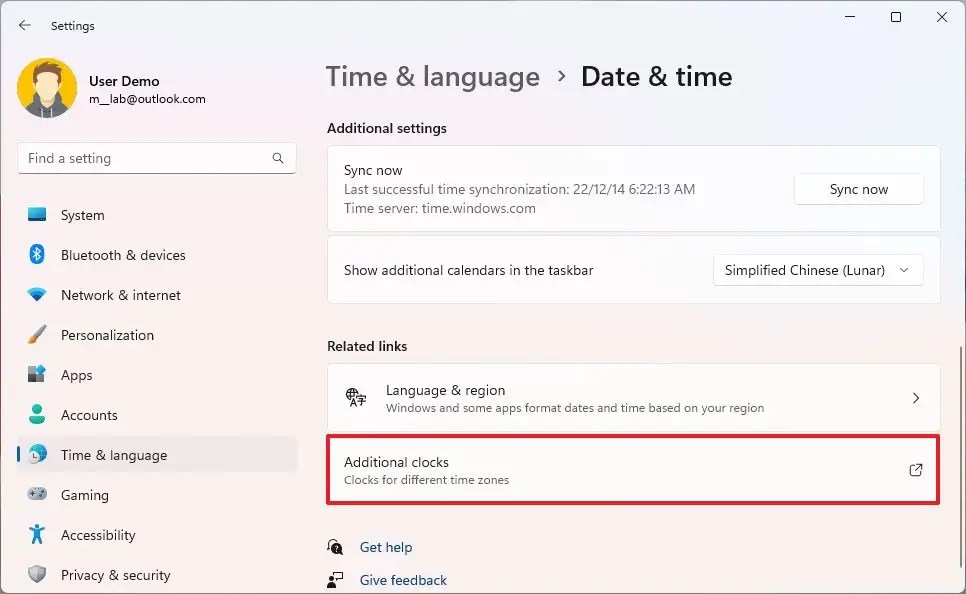Click the System monitor icon
This screenshot has width=966, height=594.
[x=37, y=214]
